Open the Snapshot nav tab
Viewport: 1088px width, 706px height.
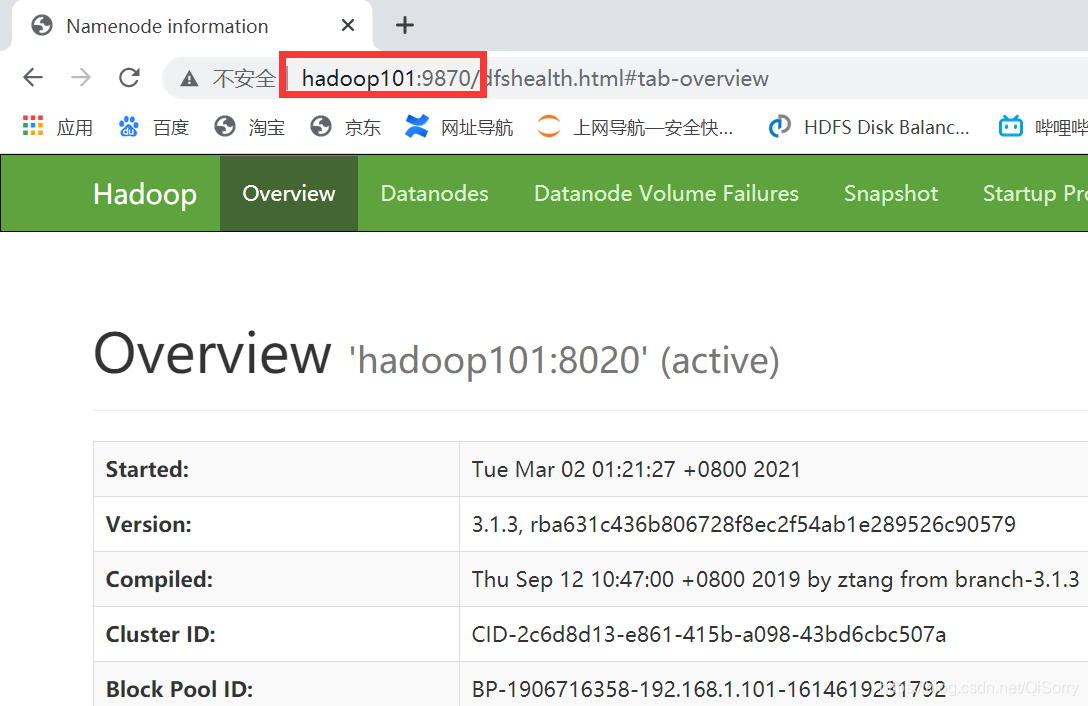891,193
